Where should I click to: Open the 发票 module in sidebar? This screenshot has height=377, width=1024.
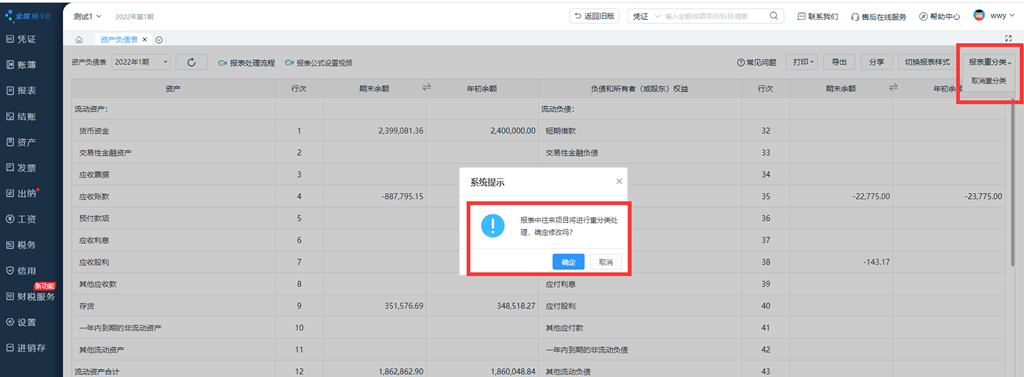pyautogui.click(x=21, y=168)
